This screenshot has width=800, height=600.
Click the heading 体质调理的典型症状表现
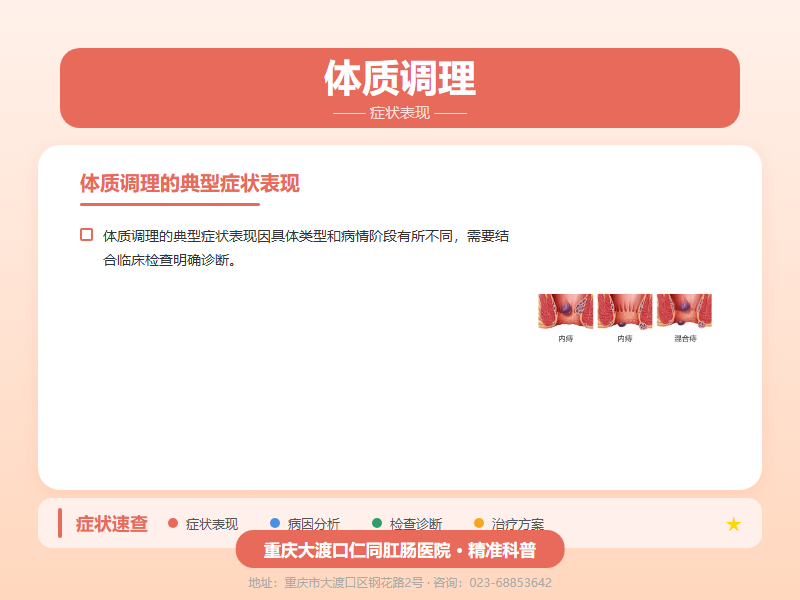point(190,184)
